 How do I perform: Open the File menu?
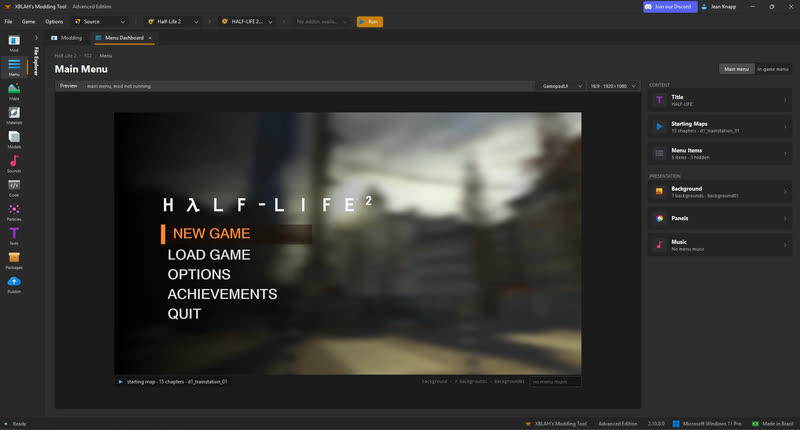[x=8, y=21]
